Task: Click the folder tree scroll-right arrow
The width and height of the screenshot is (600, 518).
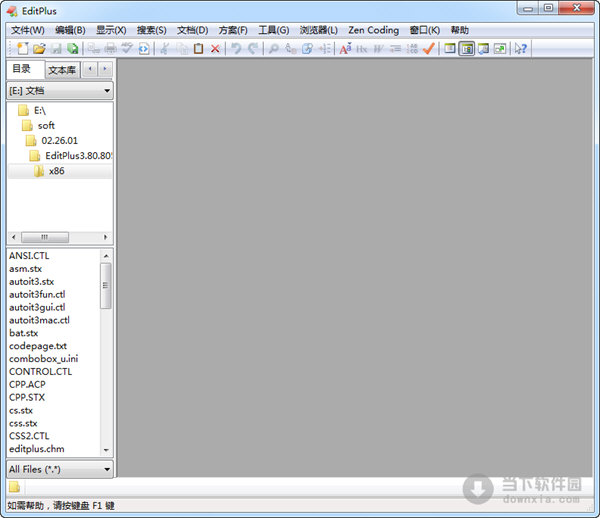Action: [105, 237]
